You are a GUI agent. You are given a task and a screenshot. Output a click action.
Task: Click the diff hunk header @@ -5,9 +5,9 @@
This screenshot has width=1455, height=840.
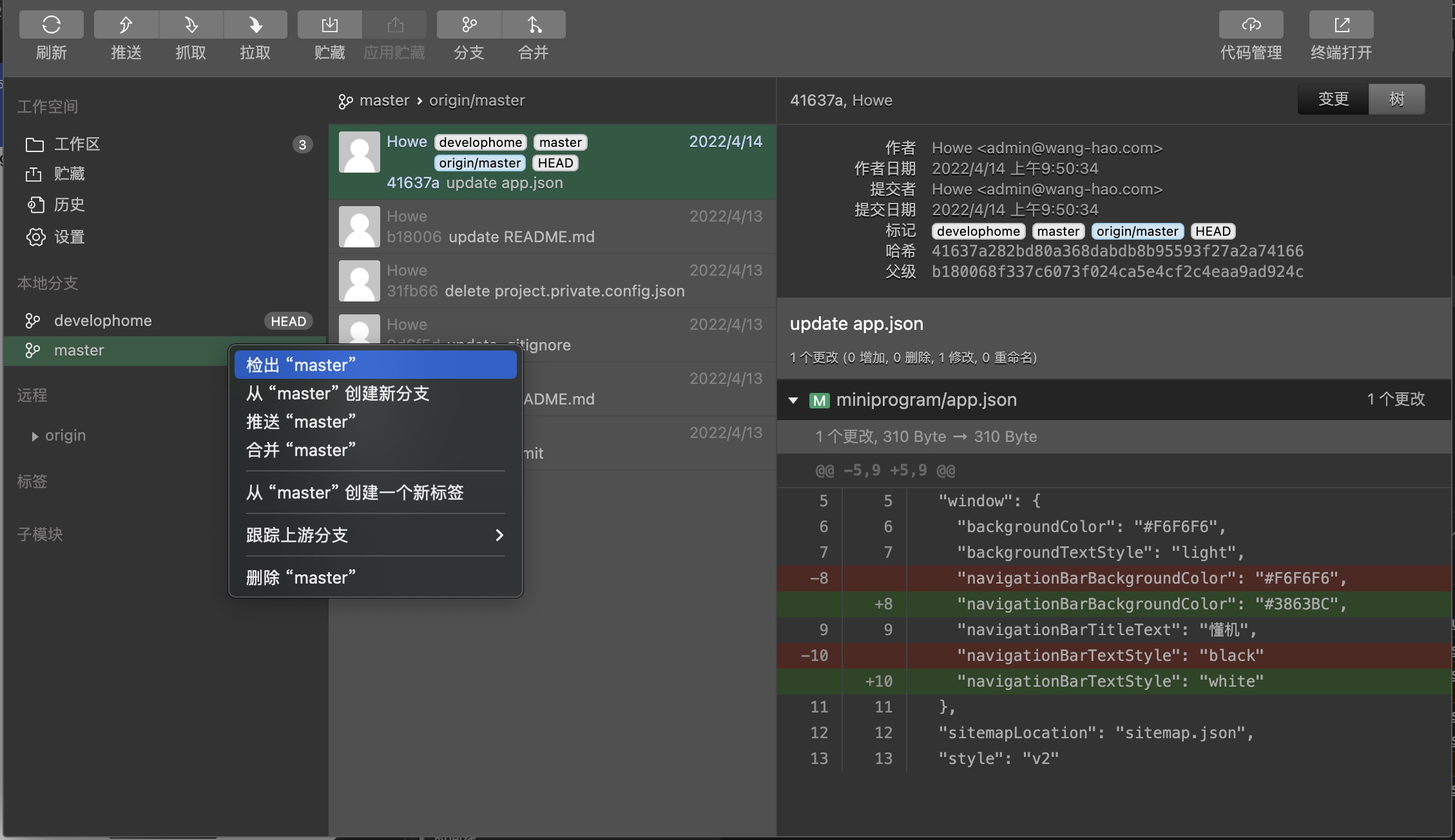pyautogui.click(x=885, y=470)
